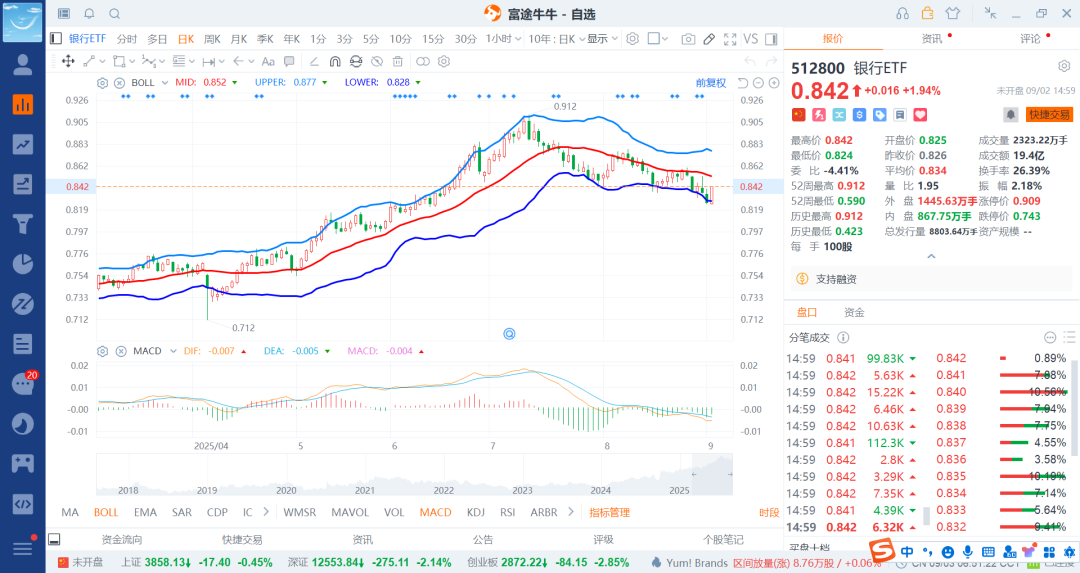Image resolution: width=1080 pixels, height=573 pixels.
Task: Open the VS compare function
Action: [x=751, y=39]
